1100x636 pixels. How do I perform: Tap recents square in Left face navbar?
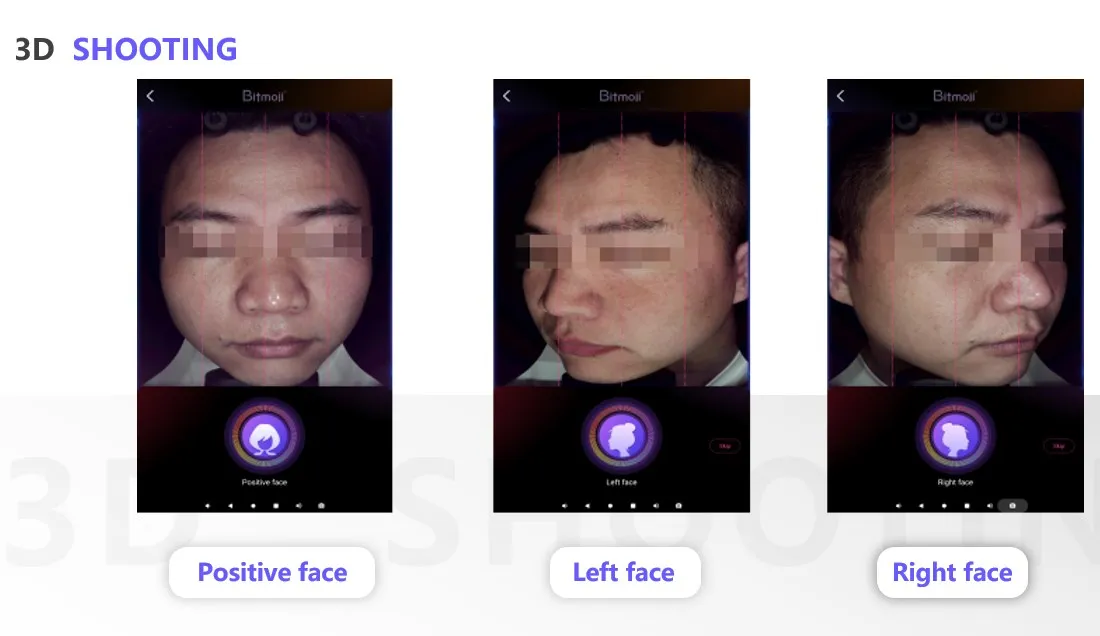(633, 506)
